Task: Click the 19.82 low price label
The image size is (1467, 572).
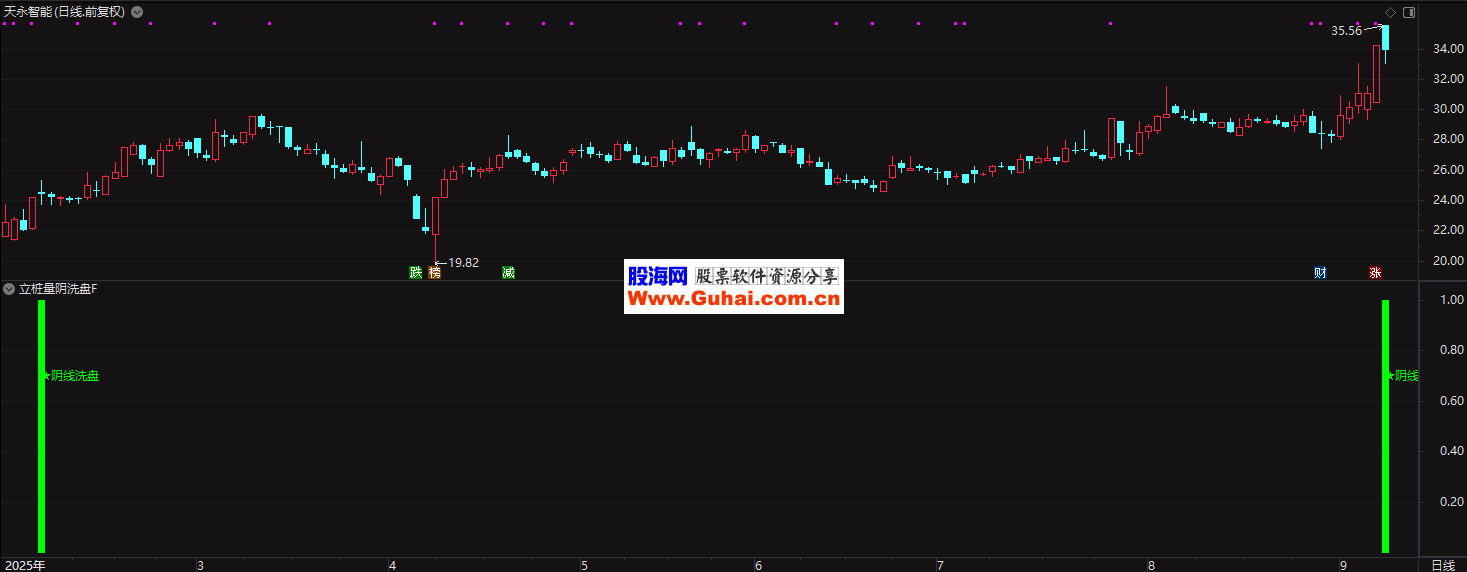Action: click(x=463, y=263)
